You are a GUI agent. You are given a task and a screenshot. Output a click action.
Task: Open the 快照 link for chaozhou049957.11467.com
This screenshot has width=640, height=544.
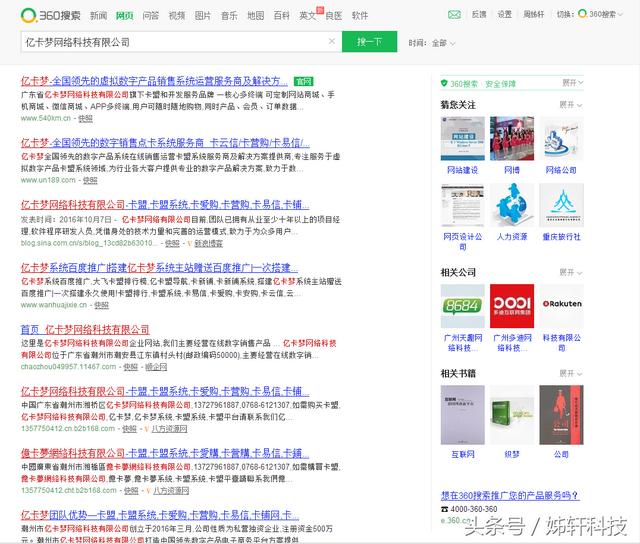point(131,367)
